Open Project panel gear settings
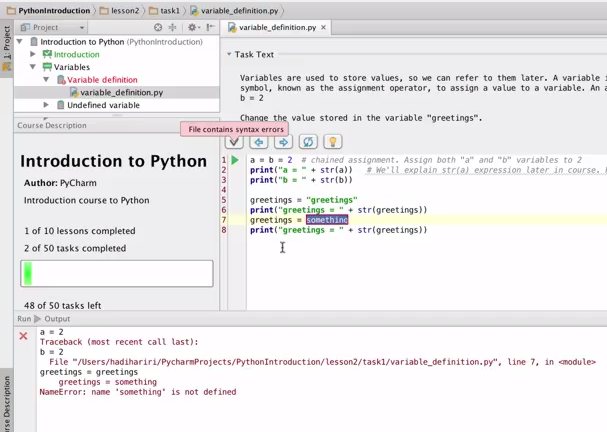 194,27
